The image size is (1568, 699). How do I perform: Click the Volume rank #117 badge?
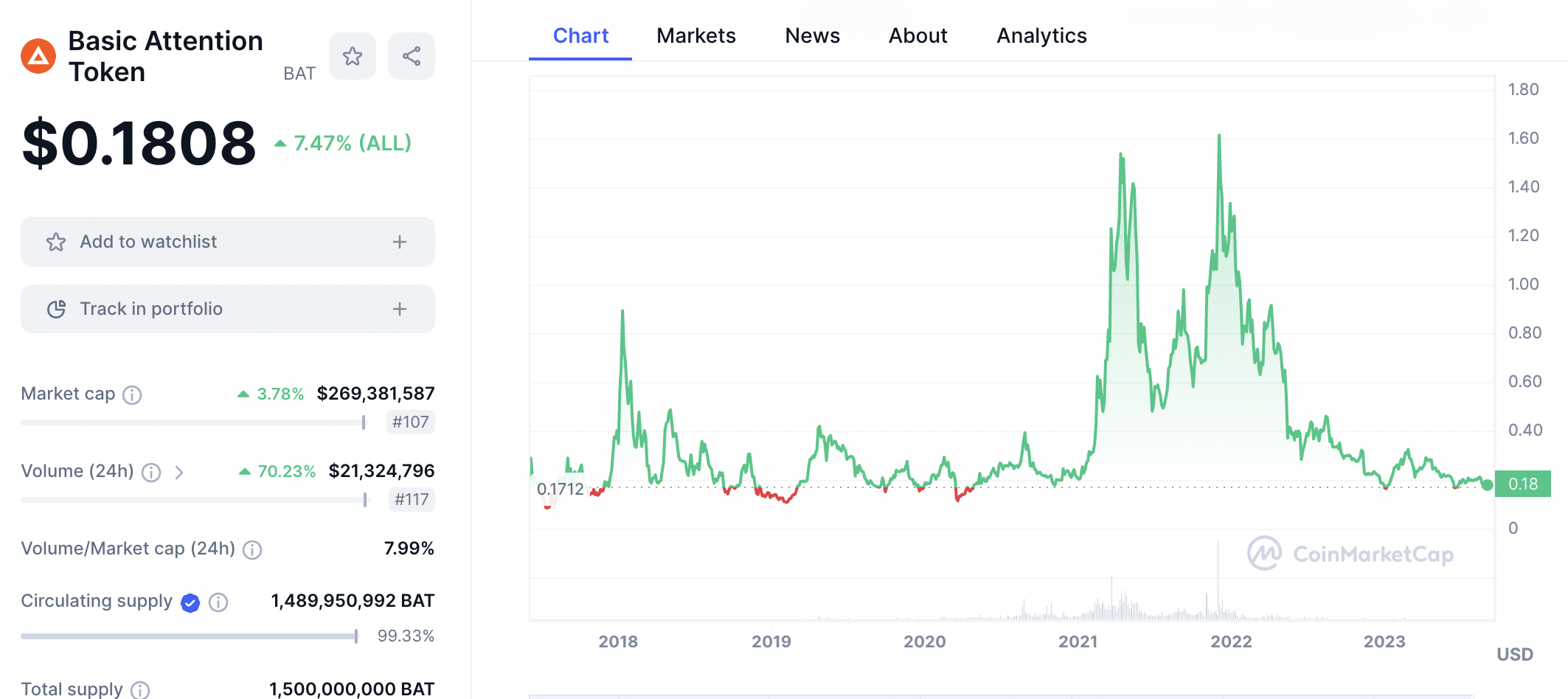(412, 500)
